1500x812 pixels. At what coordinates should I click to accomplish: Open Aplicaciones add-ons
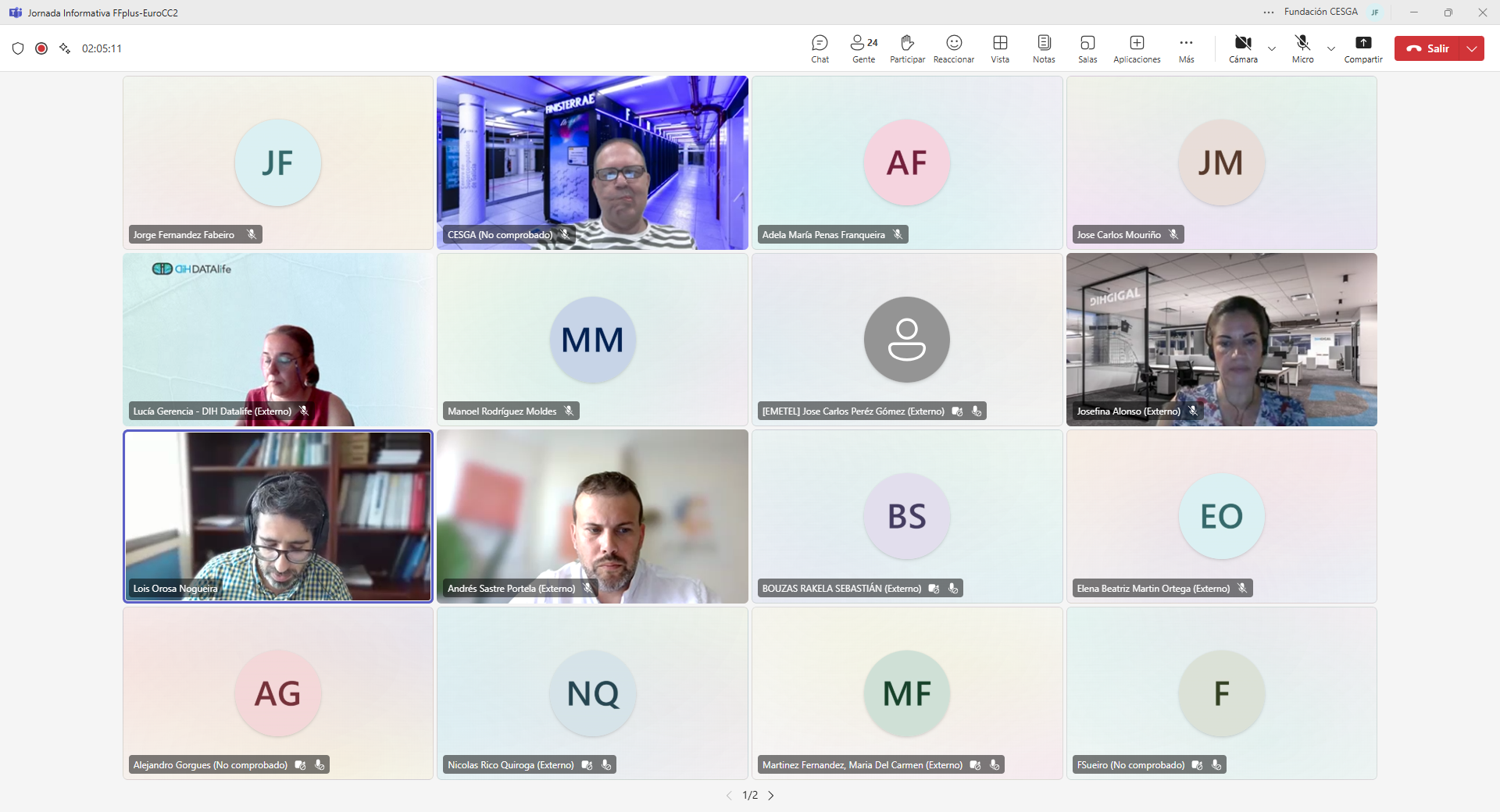pos(1137,48)
